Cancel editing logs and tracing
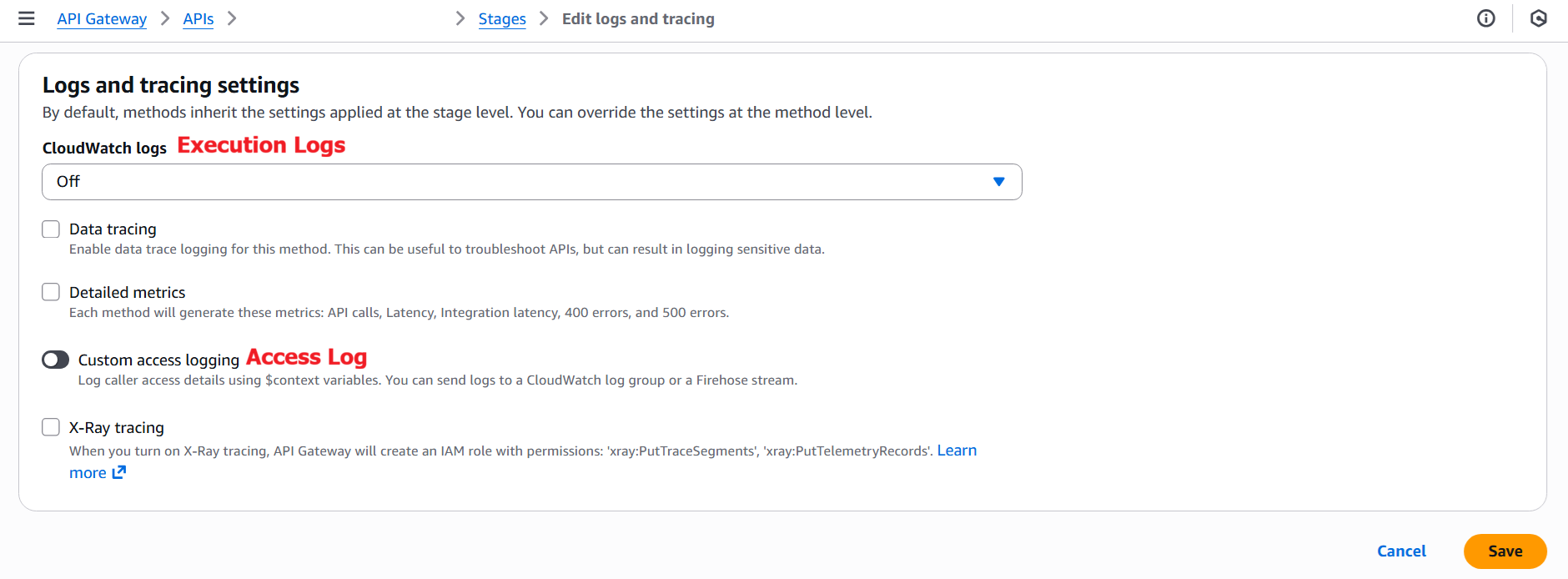The image size is (1568, 579). [1401, 551]
